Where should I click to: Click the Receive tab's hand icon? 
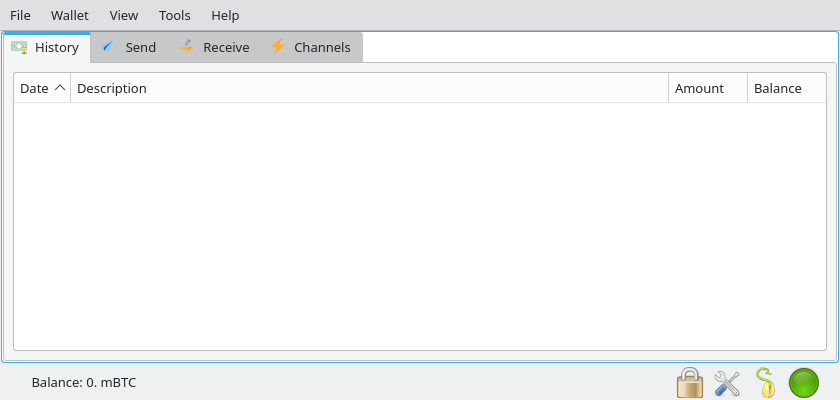(x=187, y=47)
